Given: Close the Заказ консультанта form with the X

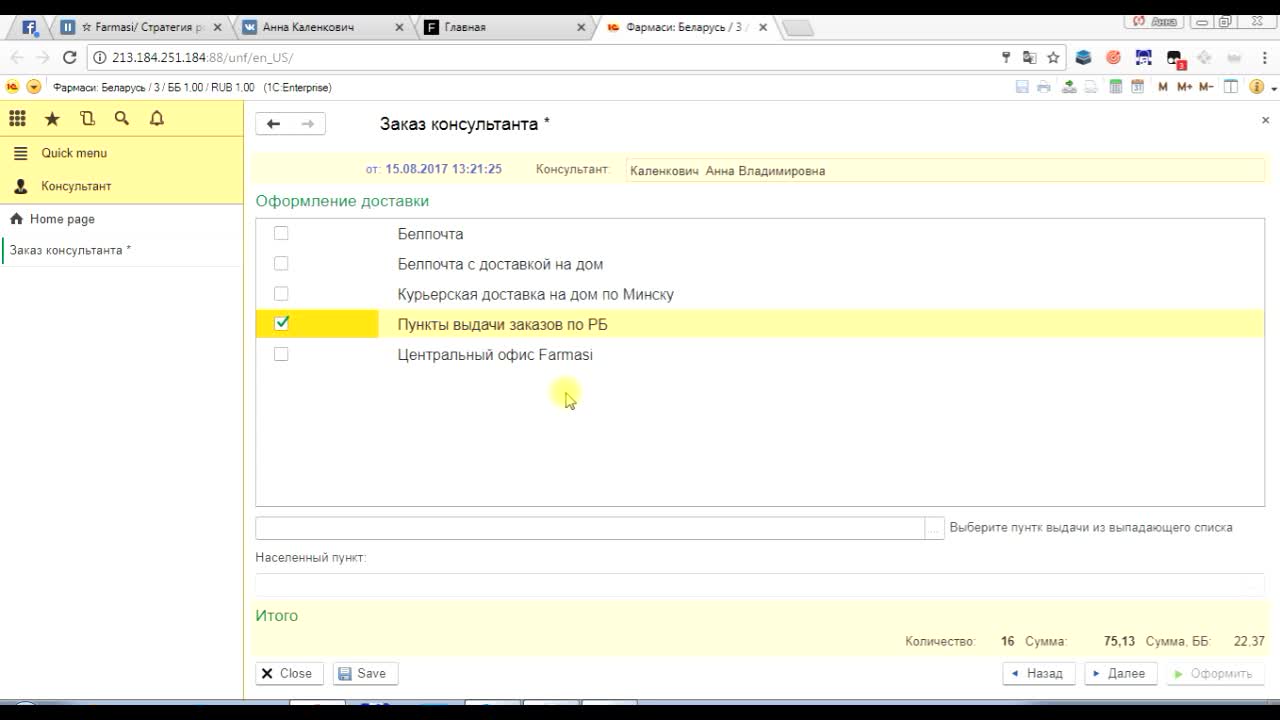Looking at the screenshot, I should click(1265, 120).
